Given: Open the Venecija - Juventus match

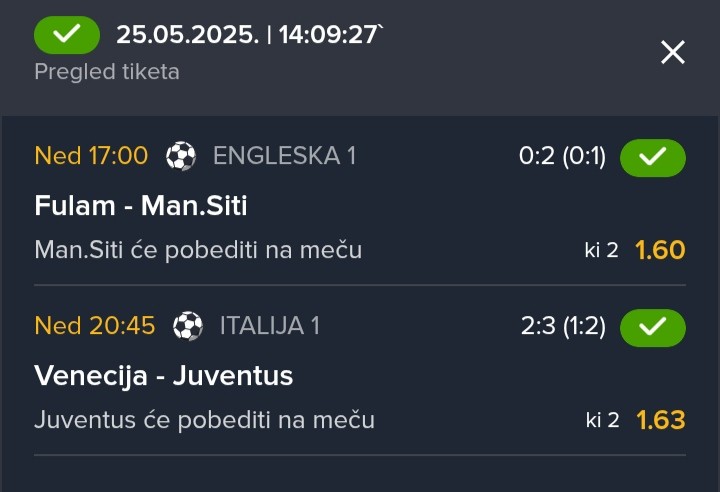Looking at the screenshot, I should coord(163,375).
